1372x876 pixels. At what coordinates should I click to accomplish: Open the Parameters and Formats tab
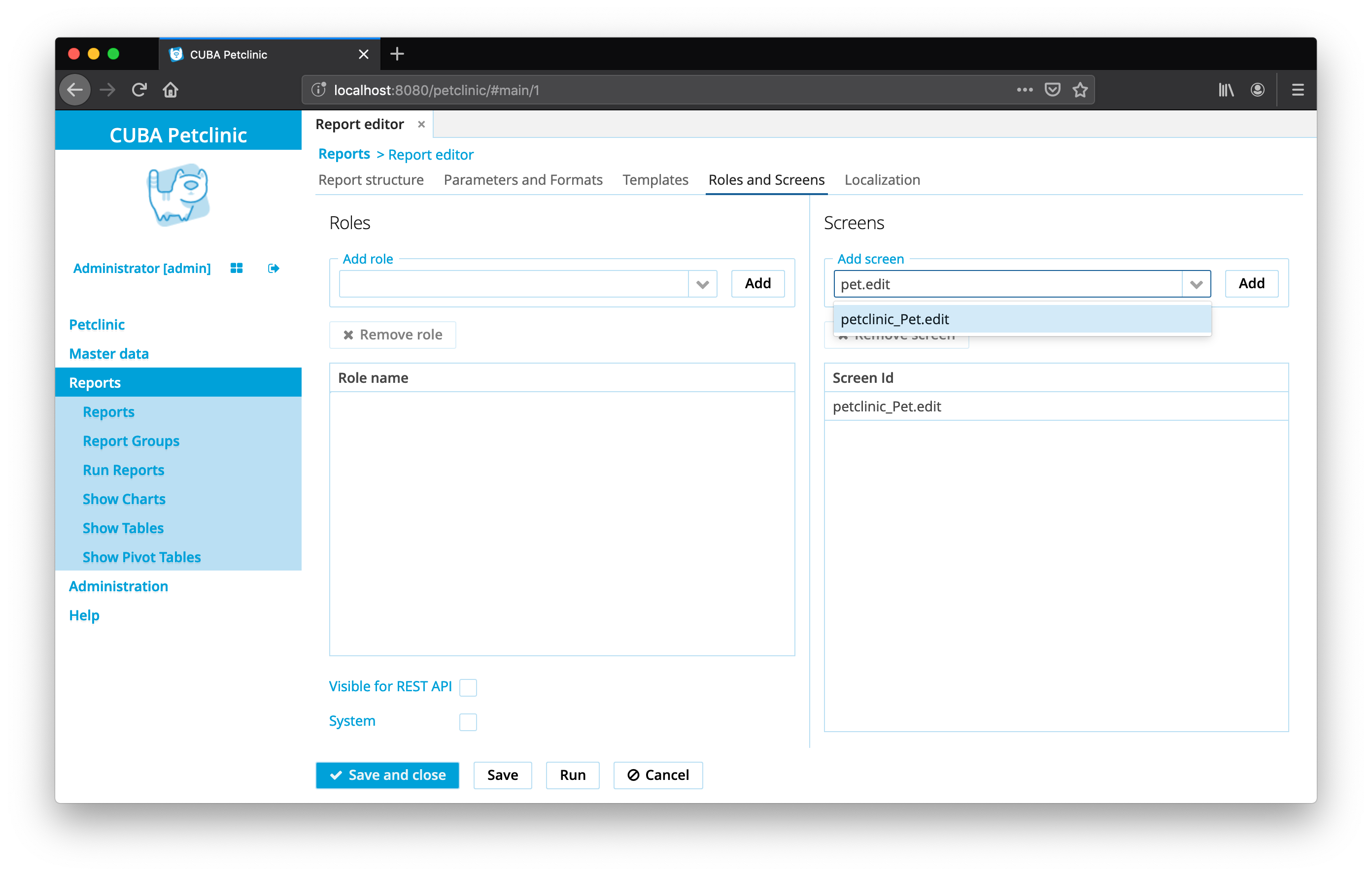[522, 180]
